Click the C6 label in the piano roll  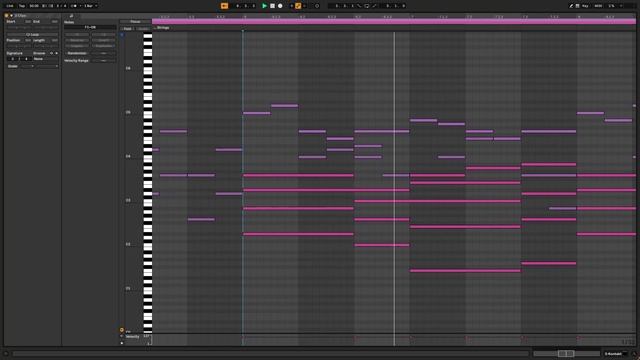128,68
